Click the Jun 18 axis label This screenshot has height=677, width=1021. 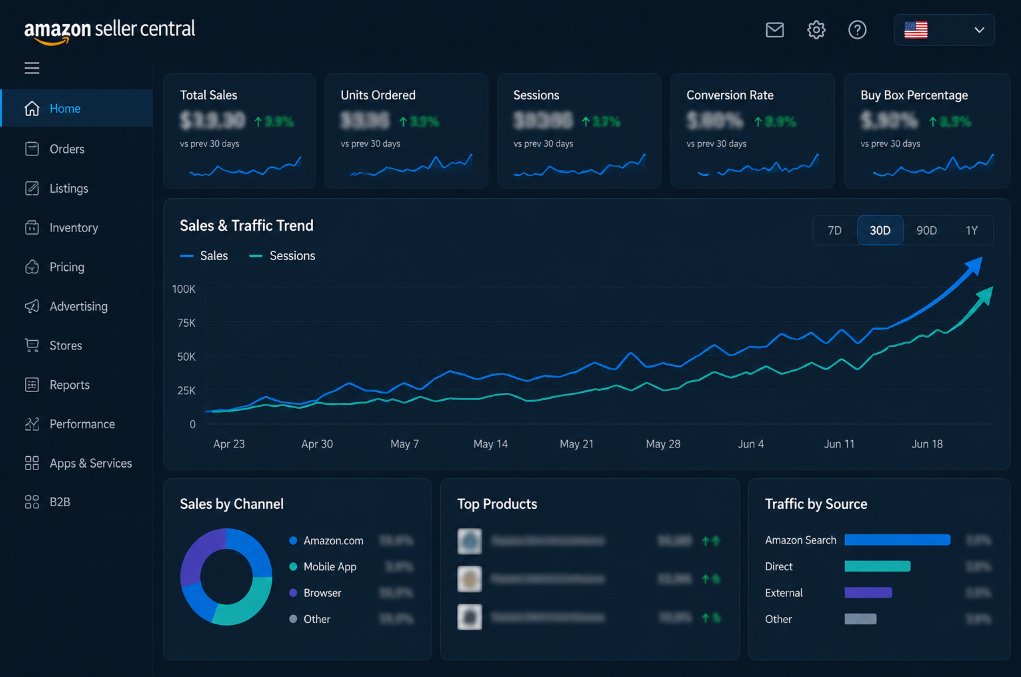(927, 444)
